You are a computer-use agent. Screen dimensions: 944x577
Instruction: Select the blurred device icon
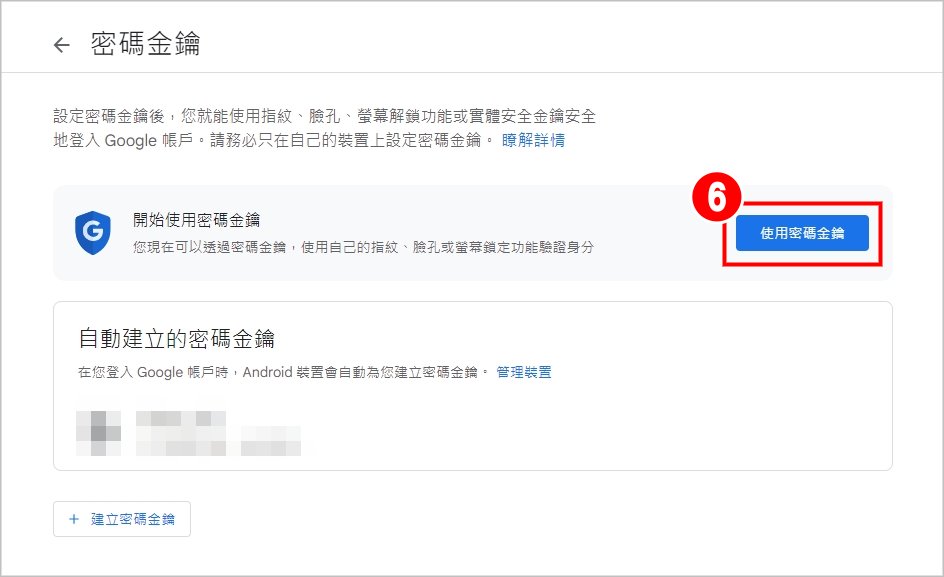pos(99,433)
